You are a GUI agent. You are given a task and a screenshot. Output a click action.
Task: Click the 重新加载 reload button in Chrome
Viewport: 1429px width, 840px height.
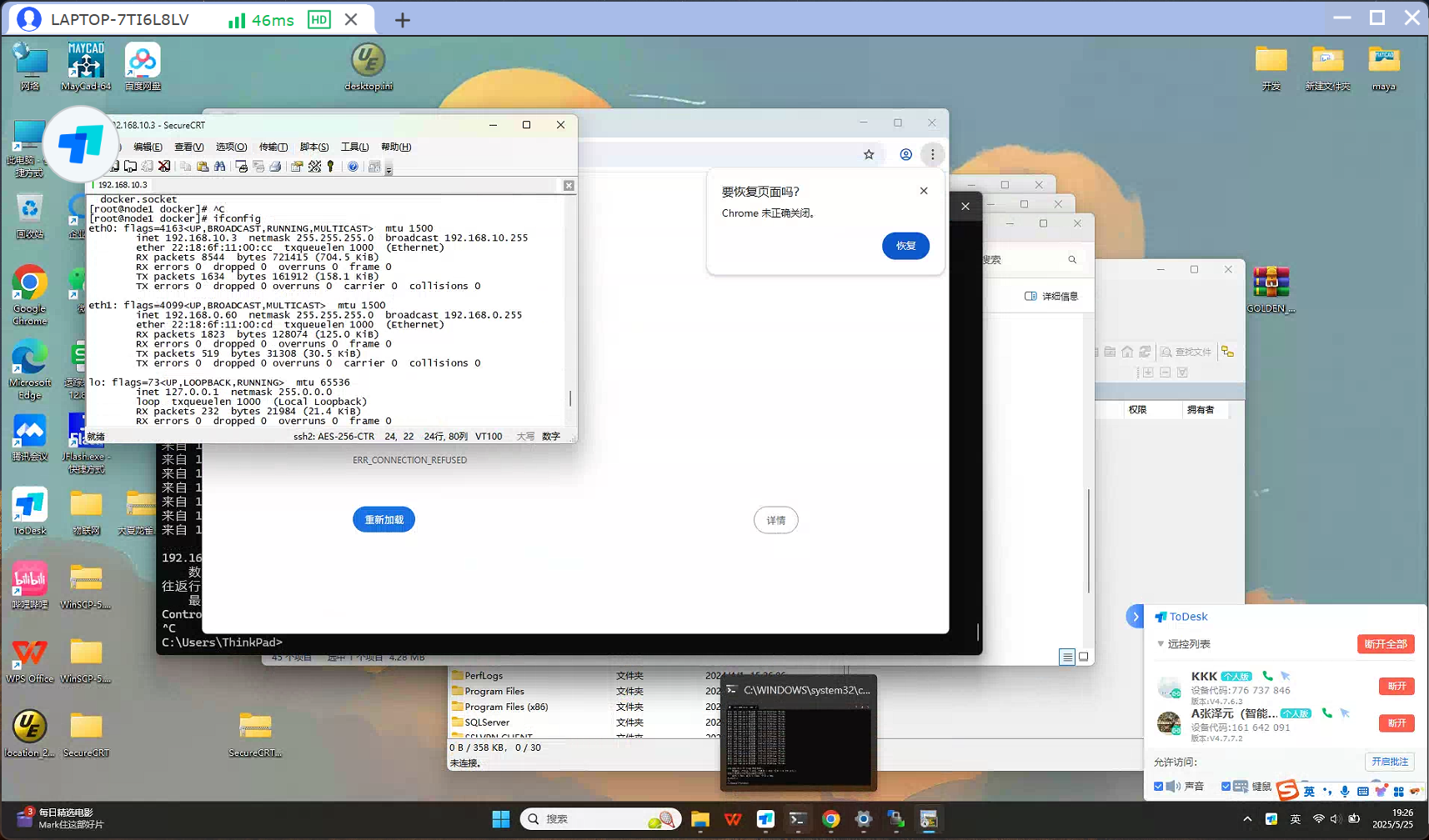pyautogui.click(x=384, y=520)
